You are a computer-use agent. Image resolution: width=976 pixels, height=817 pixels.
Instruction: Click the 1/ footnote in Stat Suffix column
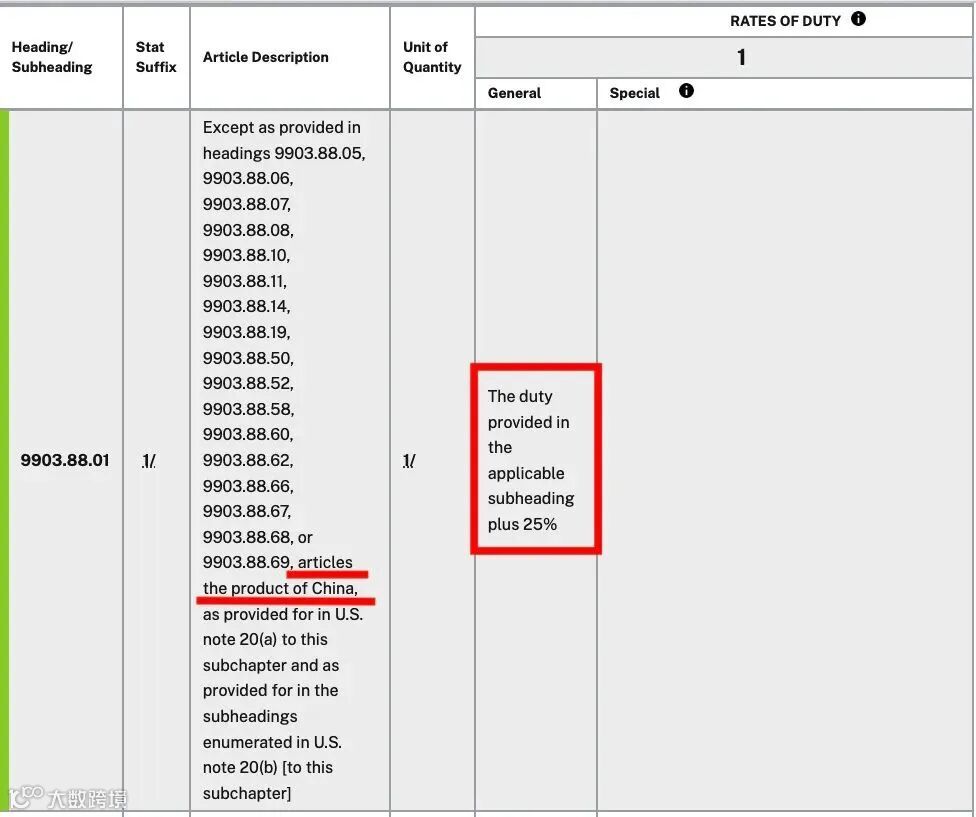(x=149, y=461)
